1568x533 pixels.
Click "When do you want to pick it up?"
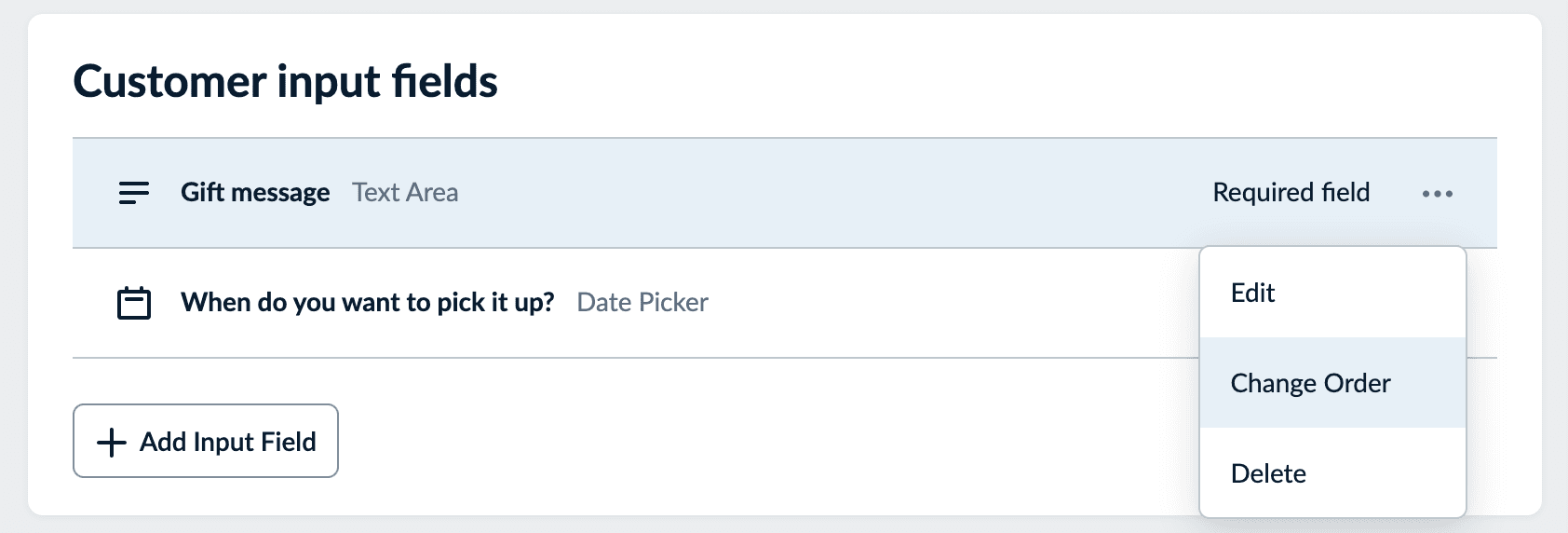click(368, 303)
